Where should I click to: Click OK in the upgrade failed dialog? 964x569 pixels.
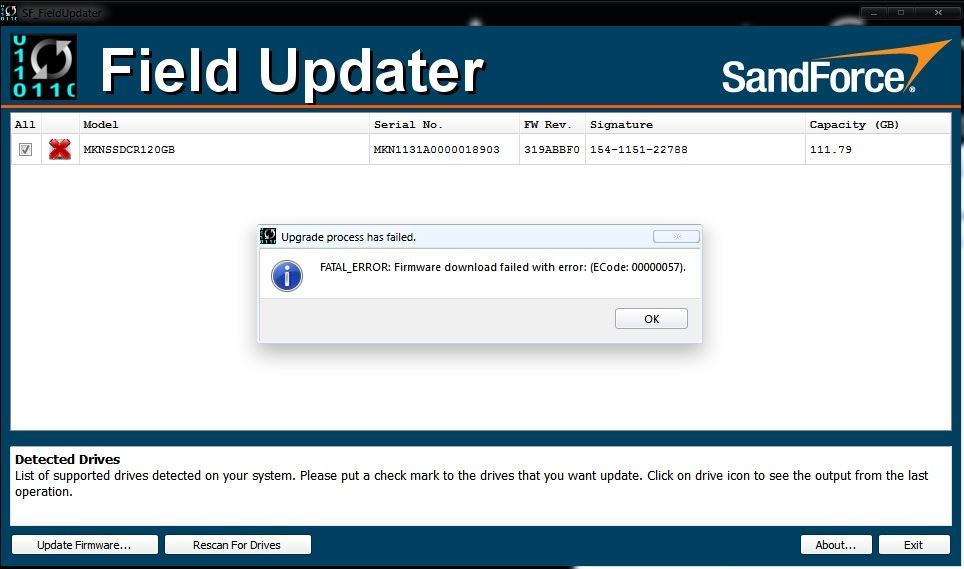(x=651, y=318)
